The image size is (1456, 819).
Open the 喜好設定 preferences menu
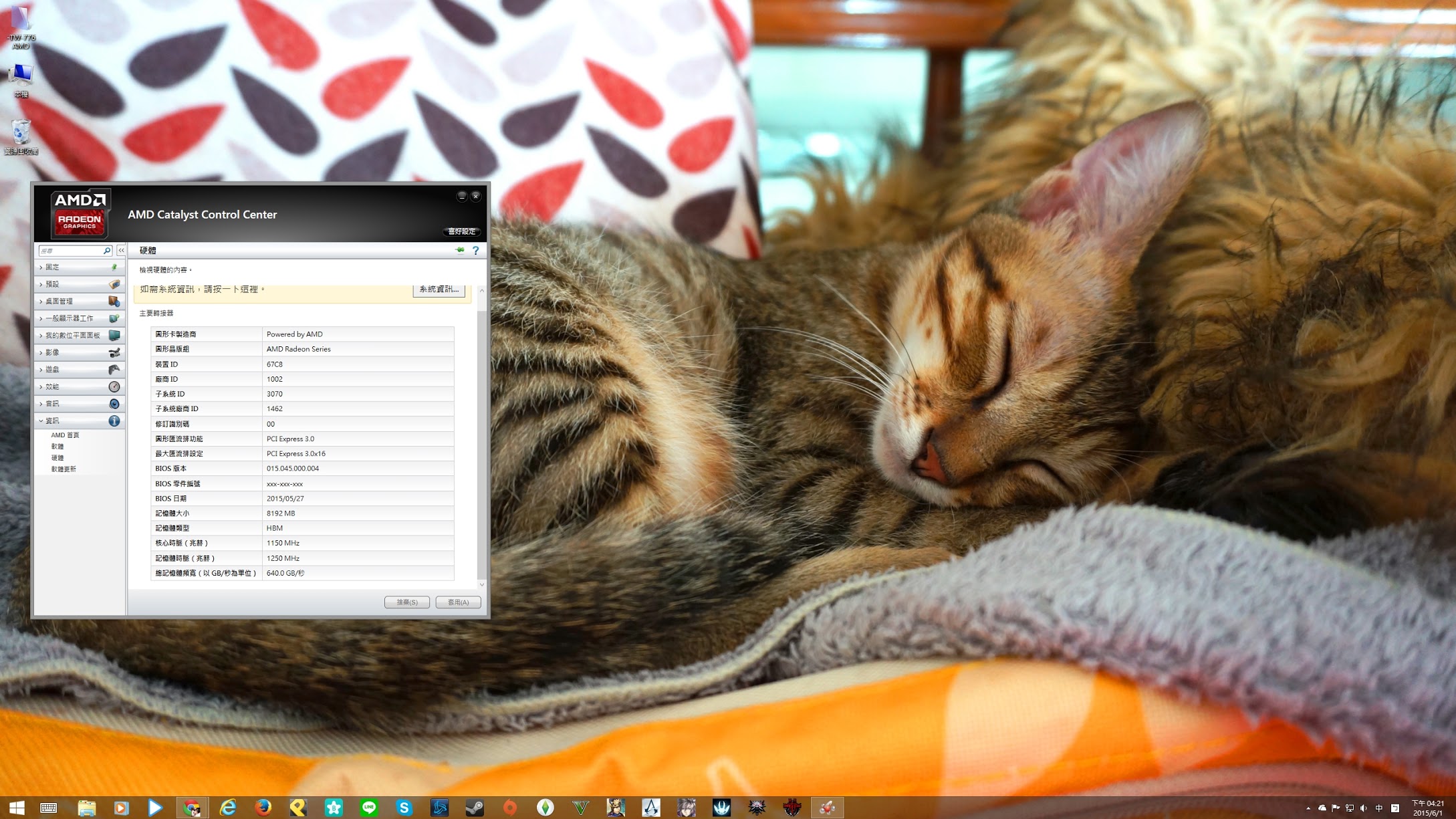pos(461,231)
